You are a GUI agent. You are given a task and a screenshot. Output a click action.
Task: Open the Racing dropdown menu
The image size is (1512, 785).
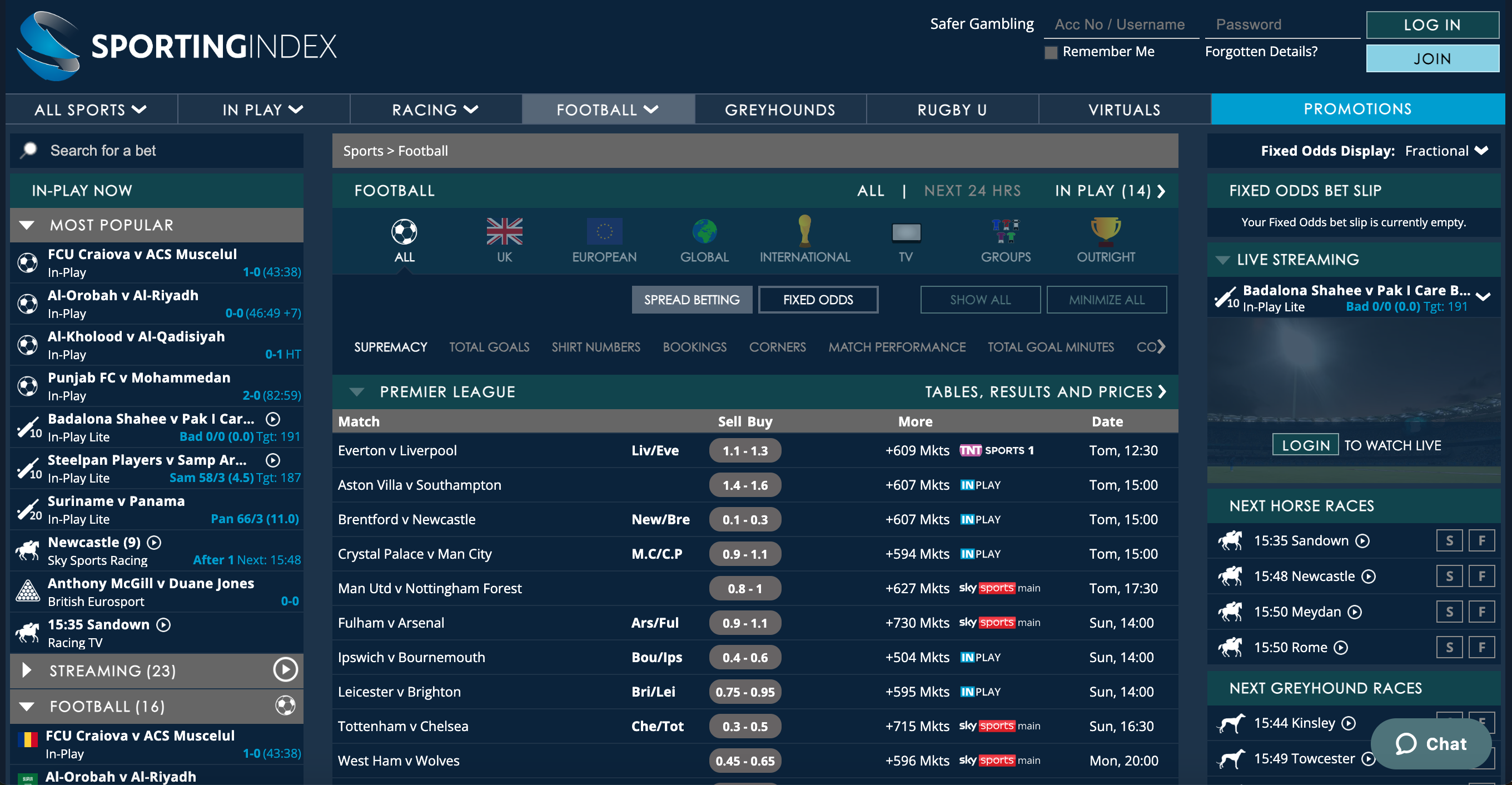(x=435, y=109)
